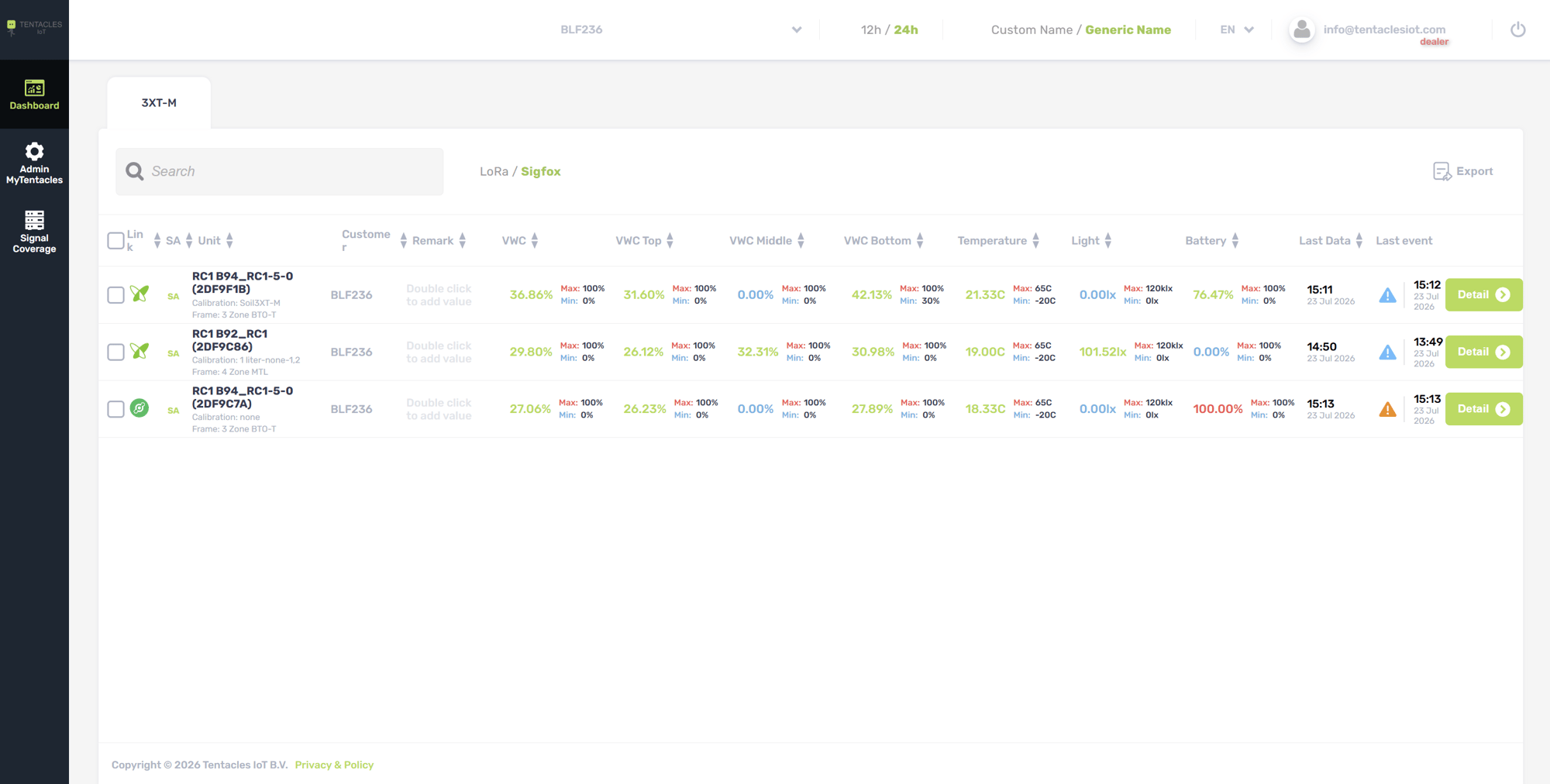Image resolution: width=1550 pixels, height=784 pixels.
Task: Click light value 101.52lx
Action: click(x=1103, y=352)
